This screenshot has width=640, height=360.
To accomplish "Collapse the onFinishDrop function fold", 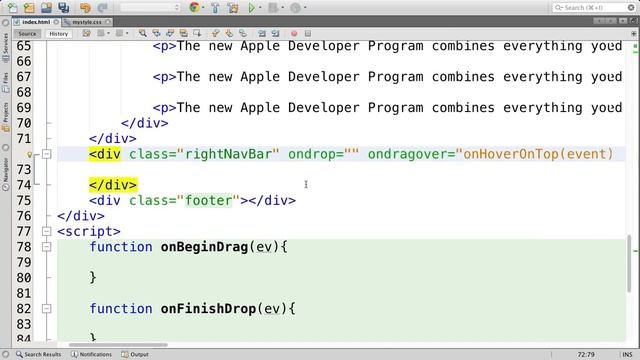I will click(47, 309).
